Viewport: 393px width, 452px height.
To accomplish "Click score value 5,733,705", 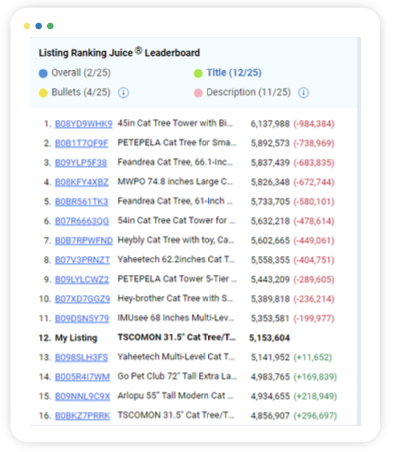I will click(x=270, y=202).
